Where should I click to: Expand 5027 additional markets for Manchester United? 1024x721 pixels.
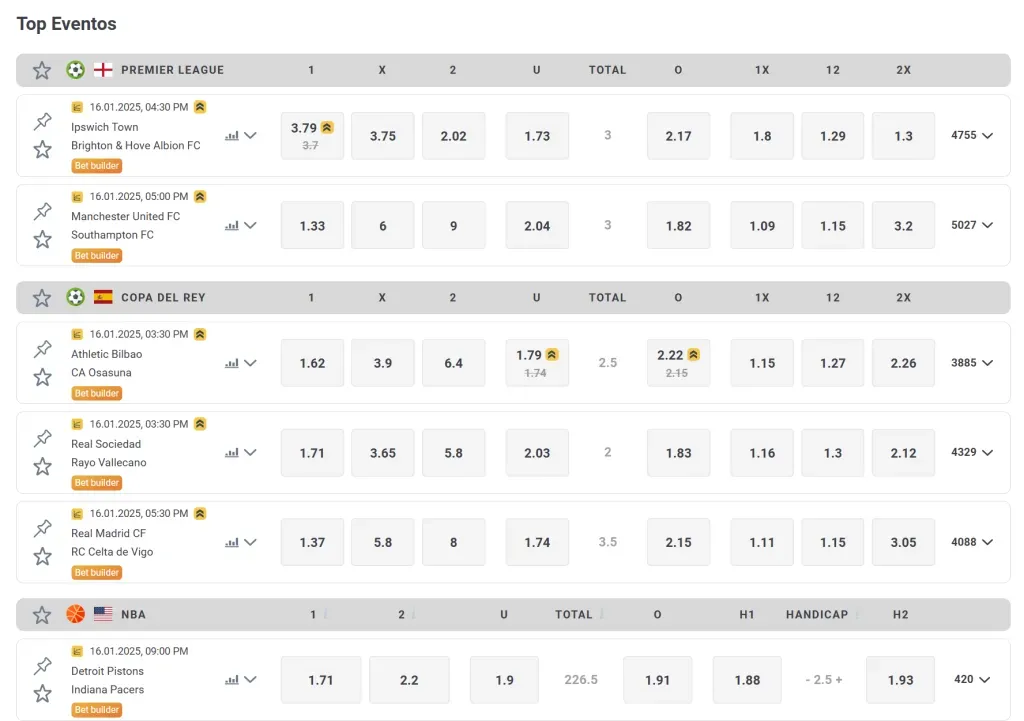click(x=972, y=226)
